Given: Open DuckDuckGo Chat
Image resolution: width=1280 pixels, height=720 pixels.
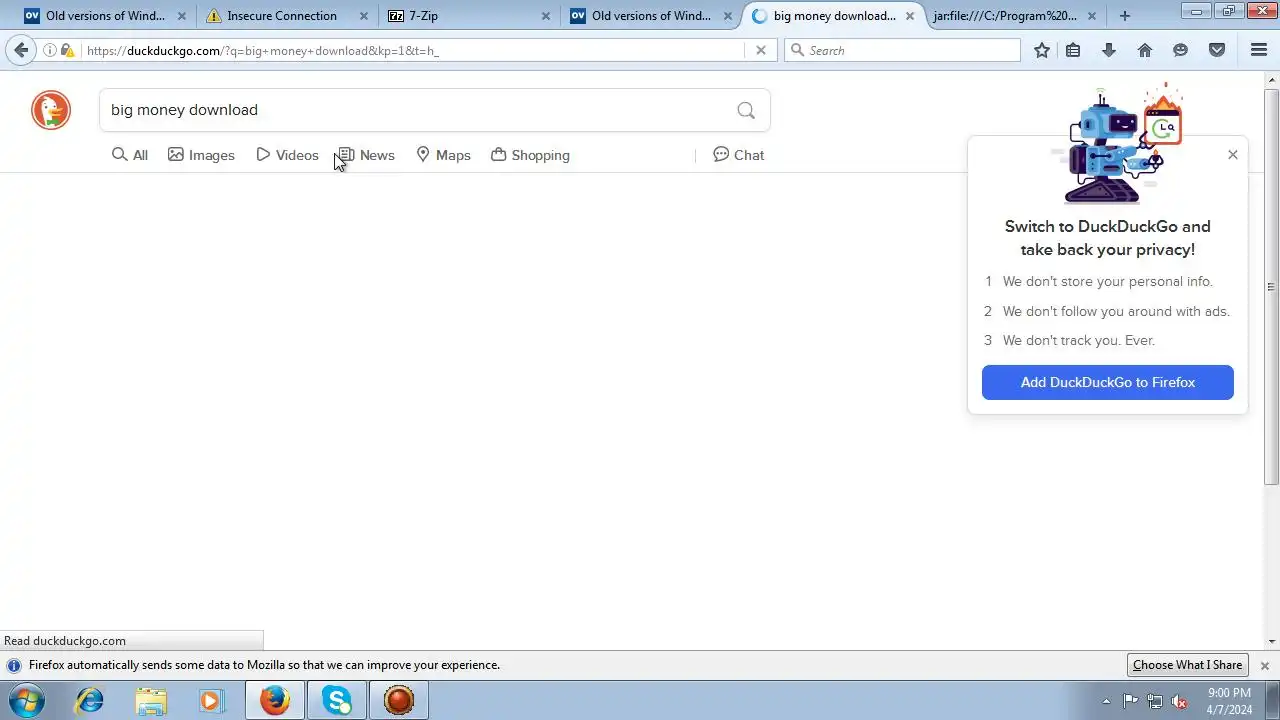Looking at the screenshot, I should pyautogui.click(x=738, y=155).
